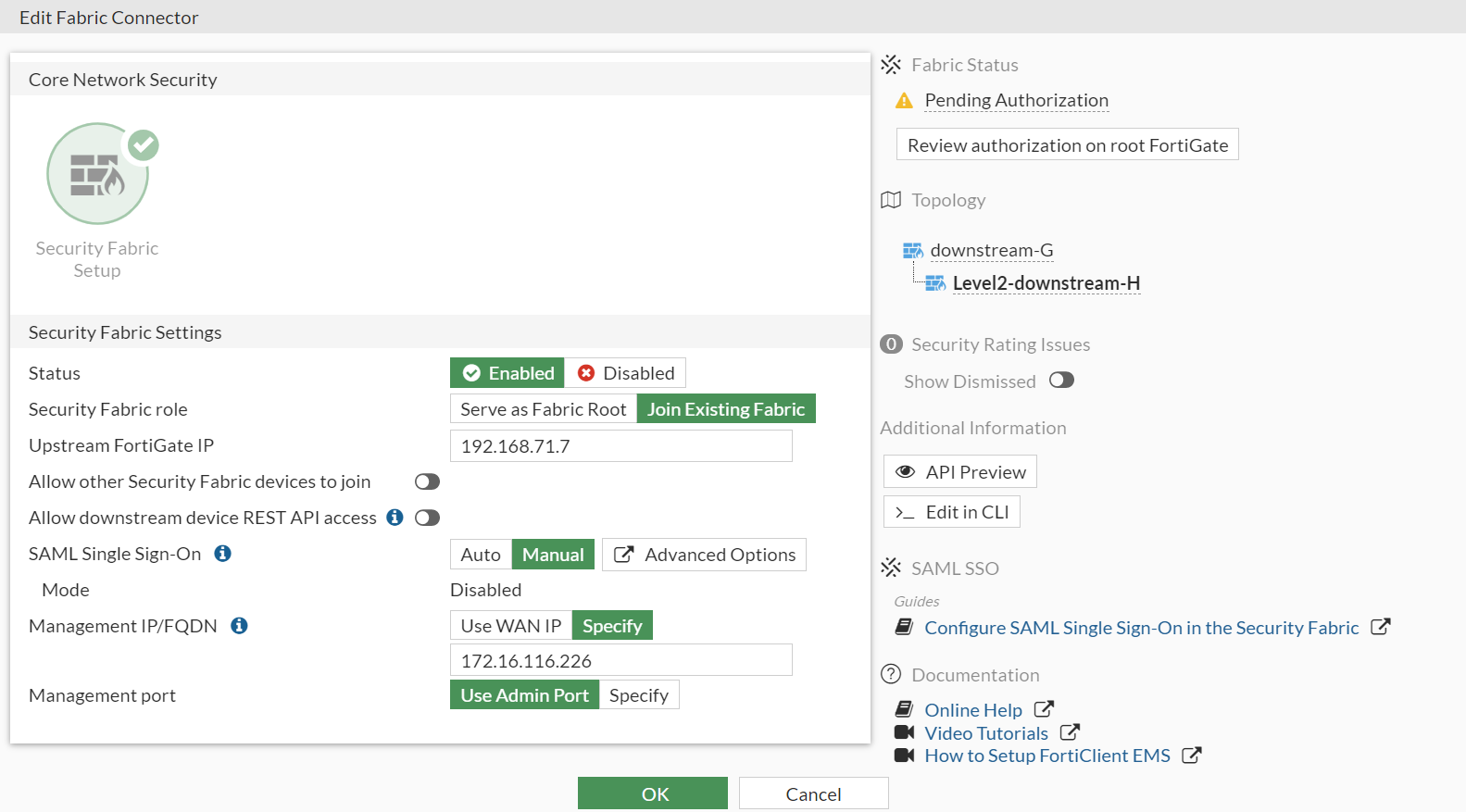The height and width of the screenshot is (812, 1466).
Task: Switch SAML Single Sign-On to Auto
Action: pyautogui.click(x=481, y=555)
